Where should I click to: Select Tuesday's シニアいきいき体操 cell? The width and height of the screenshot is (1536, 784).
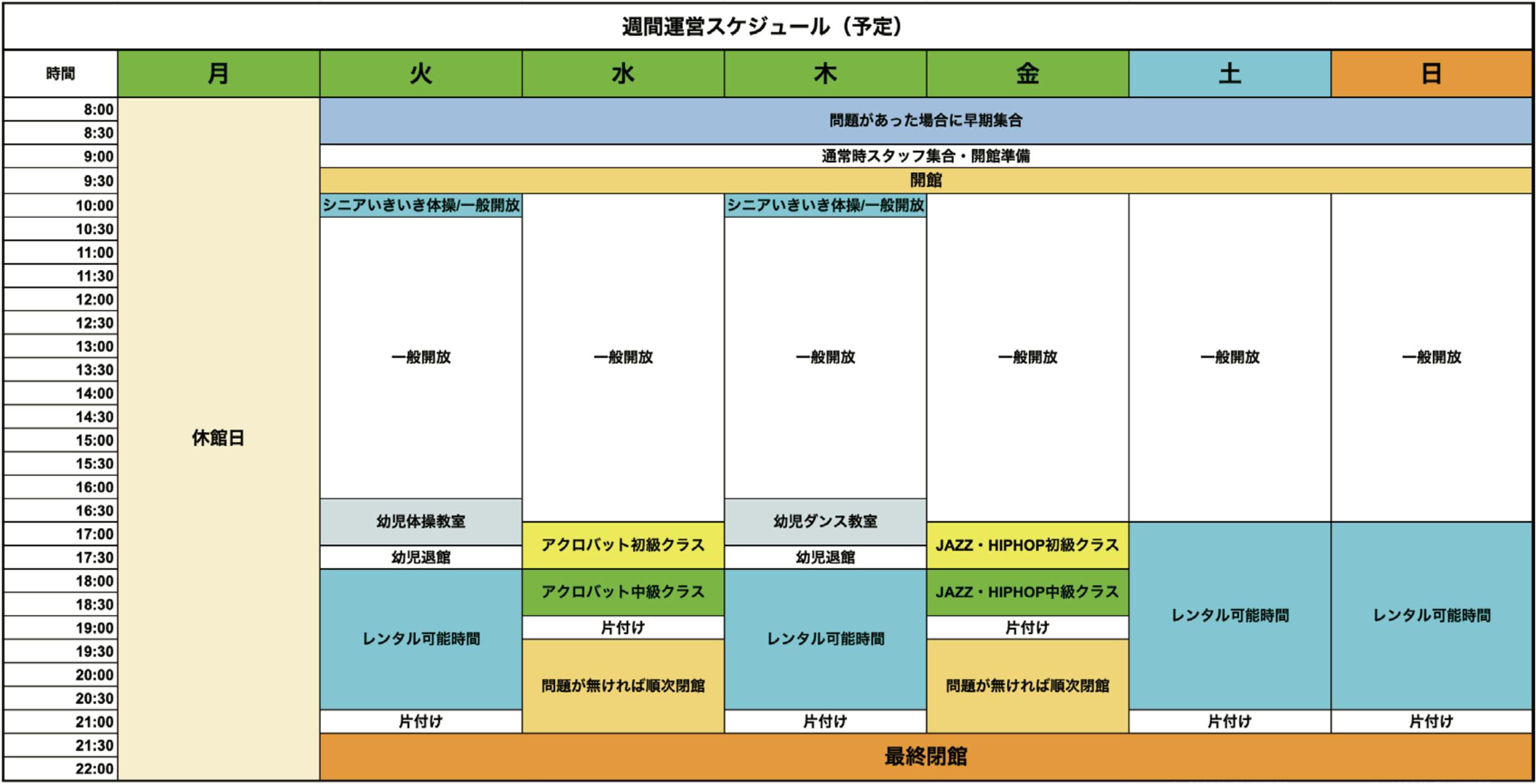[421, 205]
